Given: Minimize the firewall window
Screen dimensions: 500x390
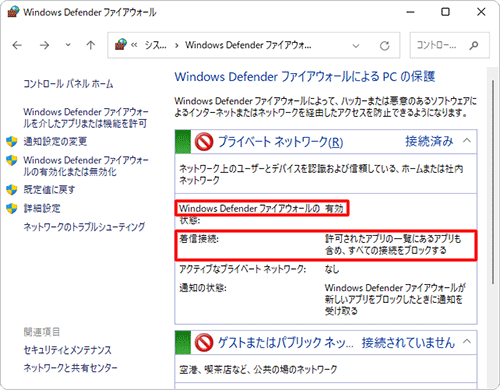Looking at the screenshot, I should [x=411, y=12].
